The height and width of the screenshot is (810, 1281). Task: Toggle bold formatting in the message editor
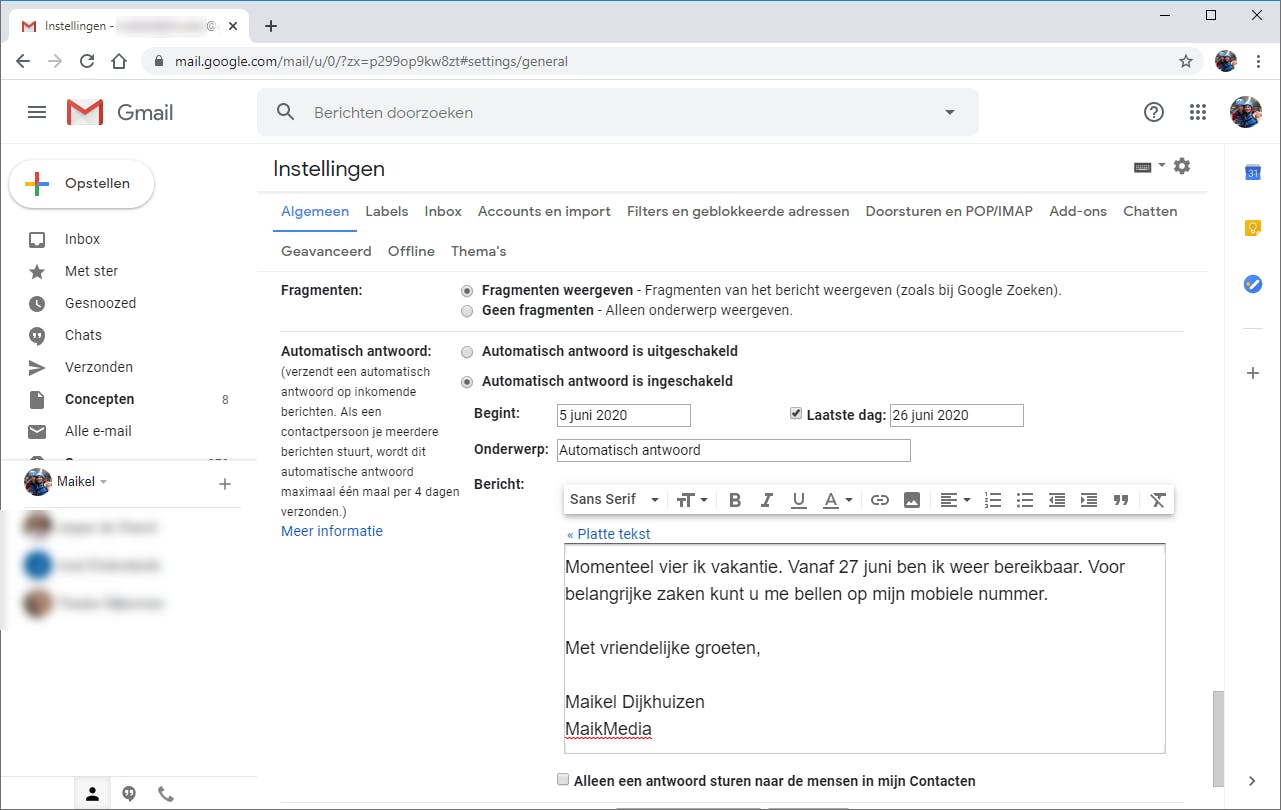coord(735,500)
